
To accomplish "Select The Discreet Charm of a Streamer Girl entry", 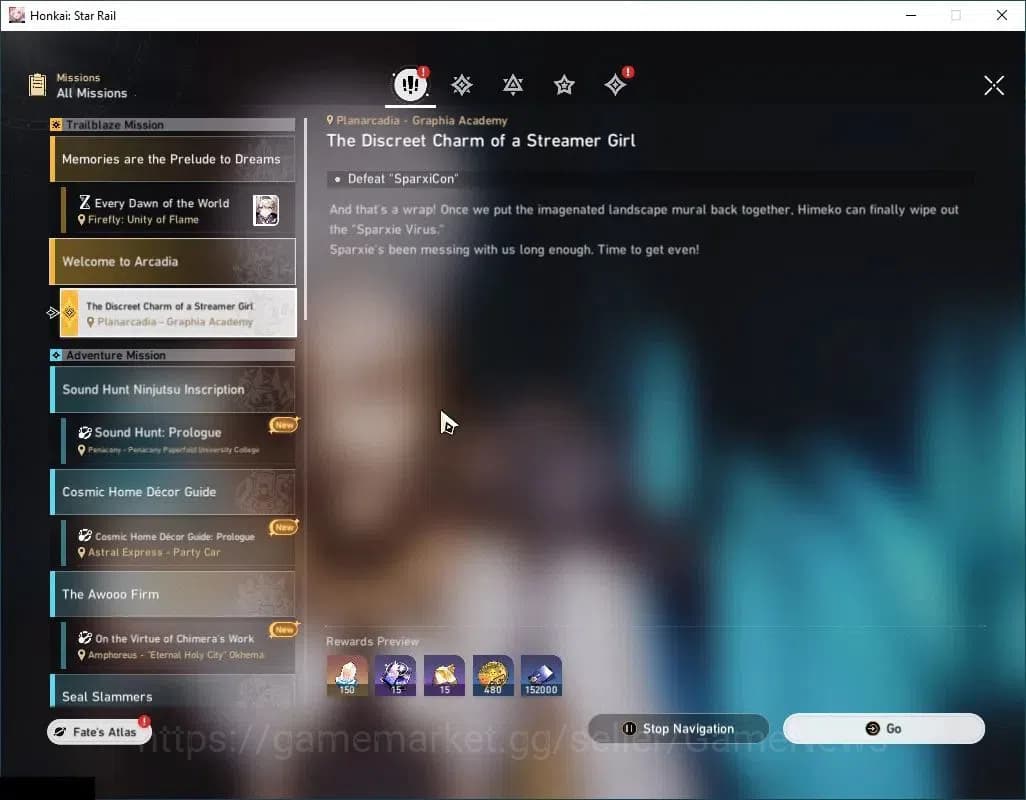I will tap(178, 313).
